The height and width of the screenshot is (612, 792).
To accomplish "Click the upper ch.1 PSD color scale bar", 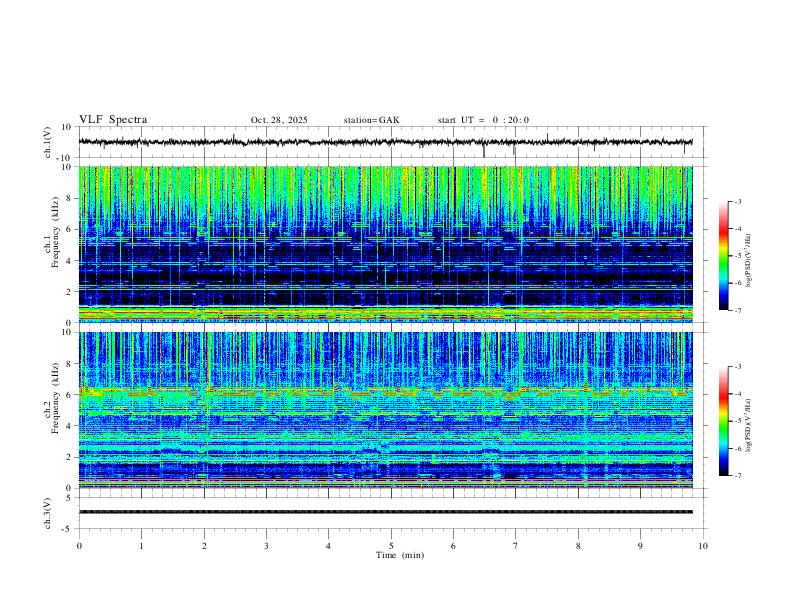I will tap(723, 256).
